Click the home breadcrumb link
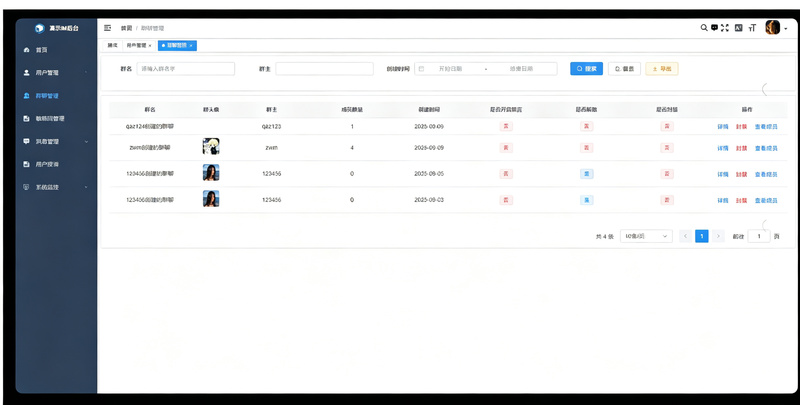Viewport: 800px width, 405px height. pyautogui.click(x=126, y=29)
